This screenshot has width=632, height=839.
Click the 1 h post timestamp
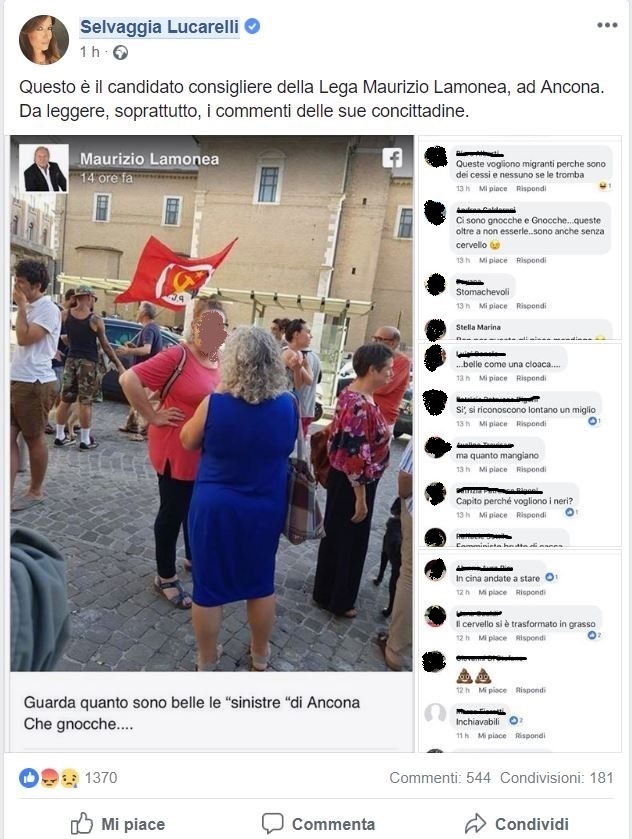pos(89,52)
